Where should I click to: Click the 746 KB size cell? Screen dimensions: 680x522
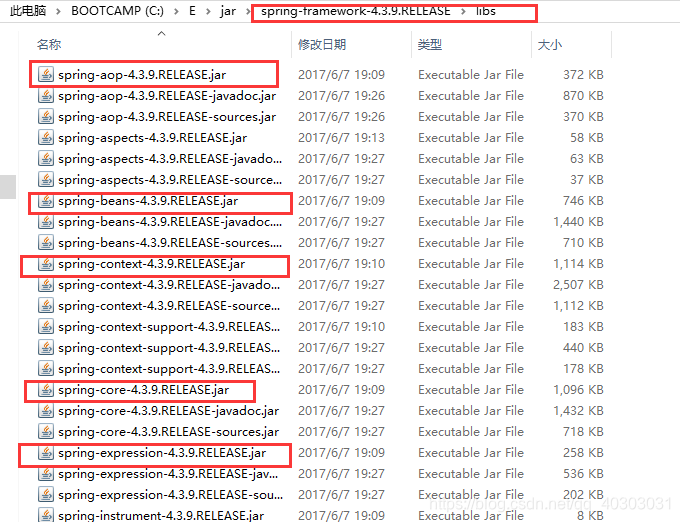pos(583,201)
